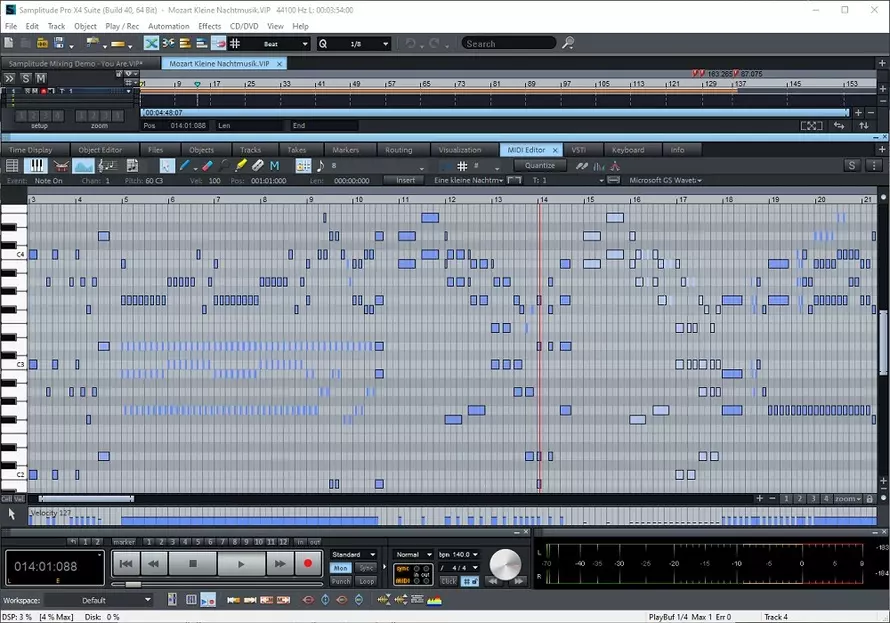Click the C3 key on piano keyboard
The width and height of the screenshot is (890, 623).
(x=14, y=364)
